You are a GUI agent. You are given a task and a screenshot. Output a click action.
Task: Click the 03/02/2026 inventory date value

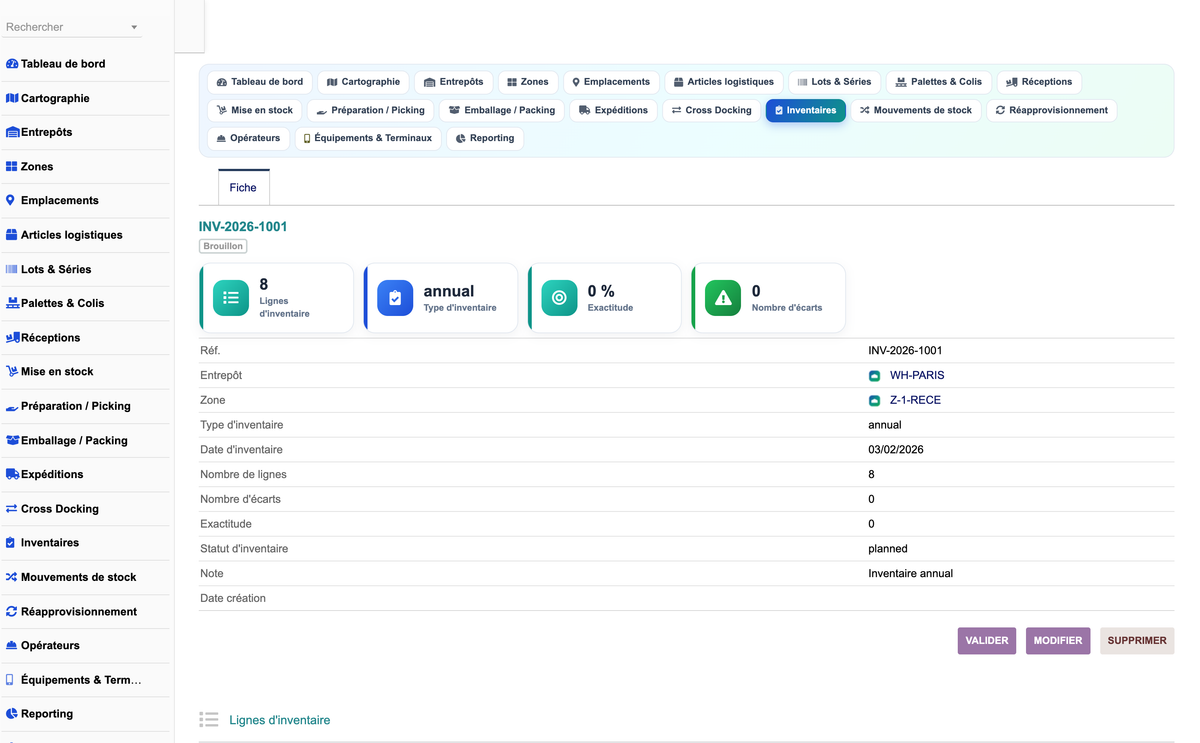coord(896,450)
